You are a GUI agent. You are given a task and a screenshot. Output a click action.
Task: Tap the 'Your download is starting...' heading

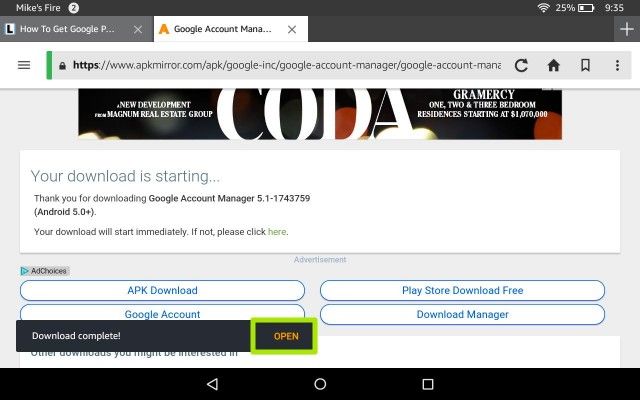point(125,176)
